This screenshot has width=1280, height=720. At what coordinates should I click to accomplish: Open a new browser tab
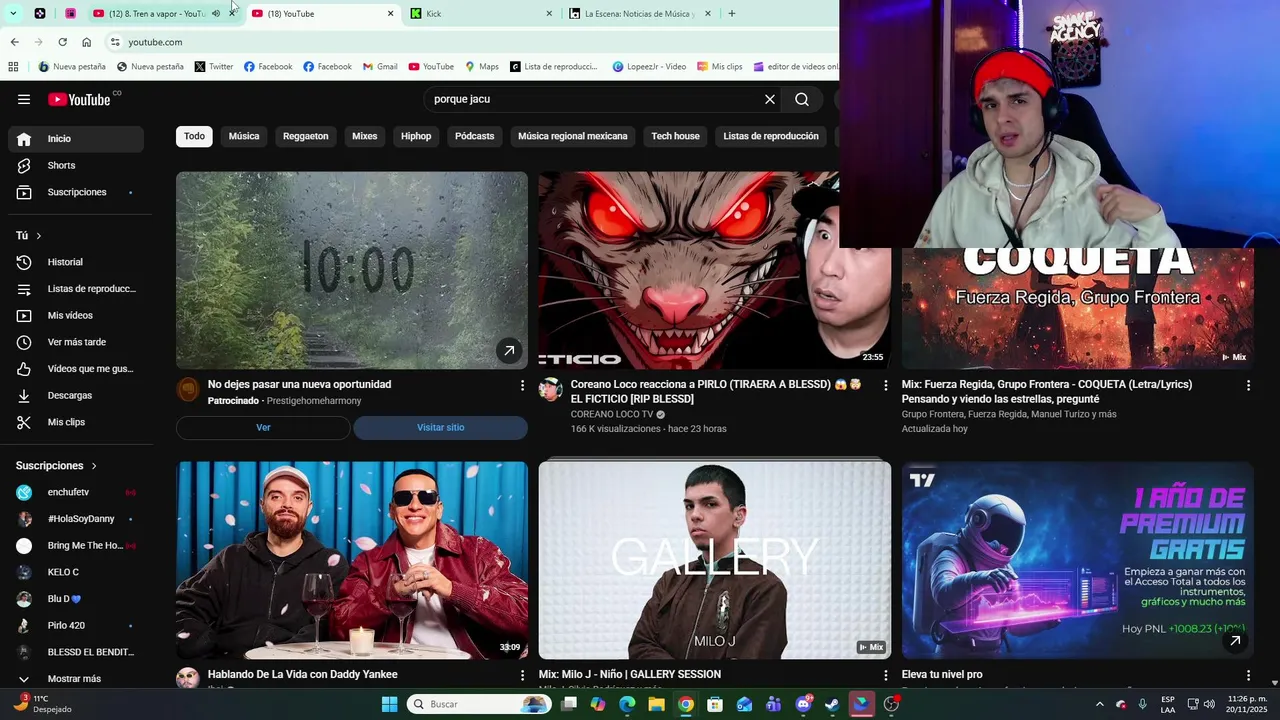pyautogui.click(x=732, y=14)
